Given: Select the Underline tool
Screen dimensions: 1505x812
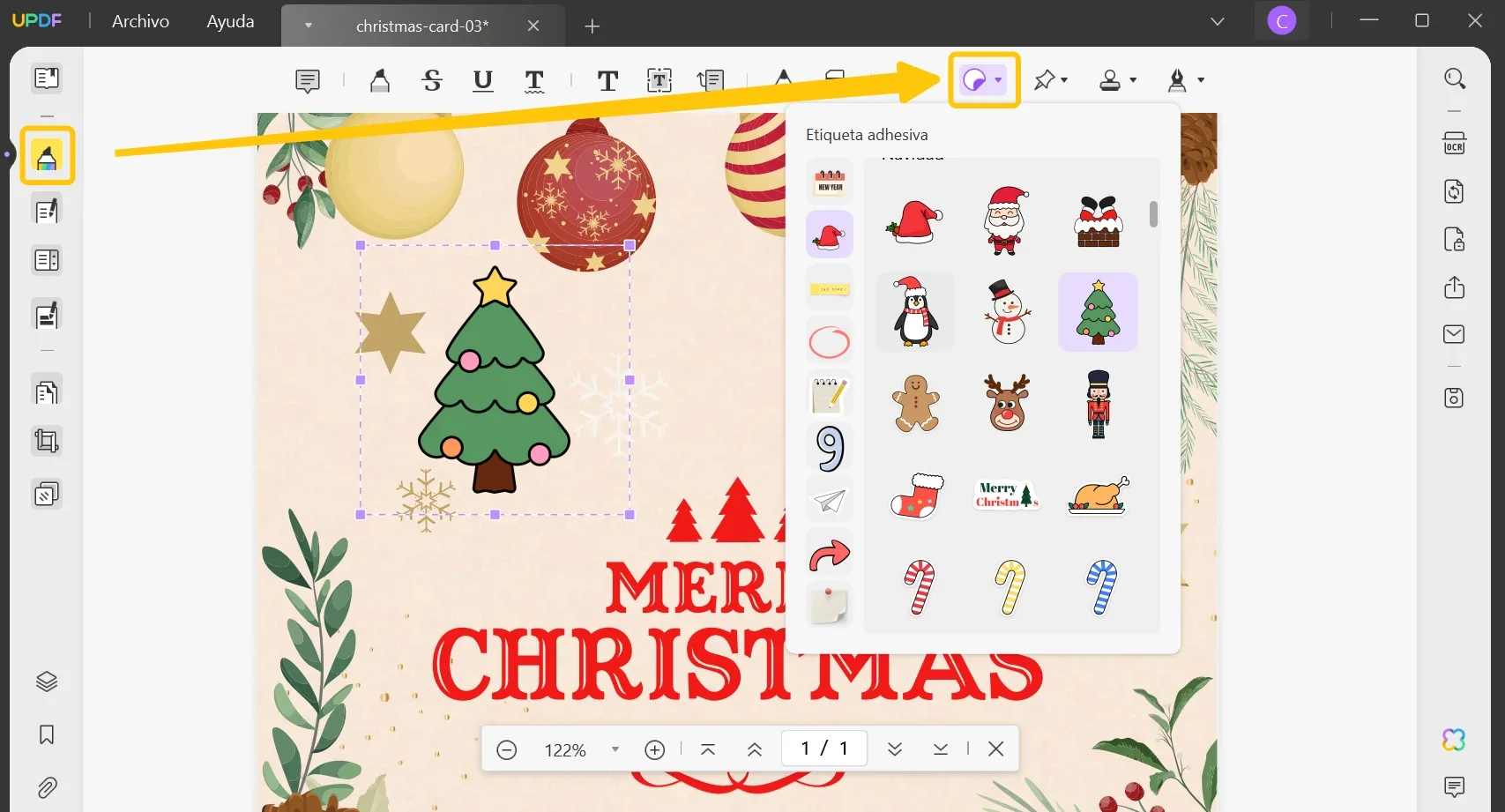Looking at the screenshot, I should point(483,81).
